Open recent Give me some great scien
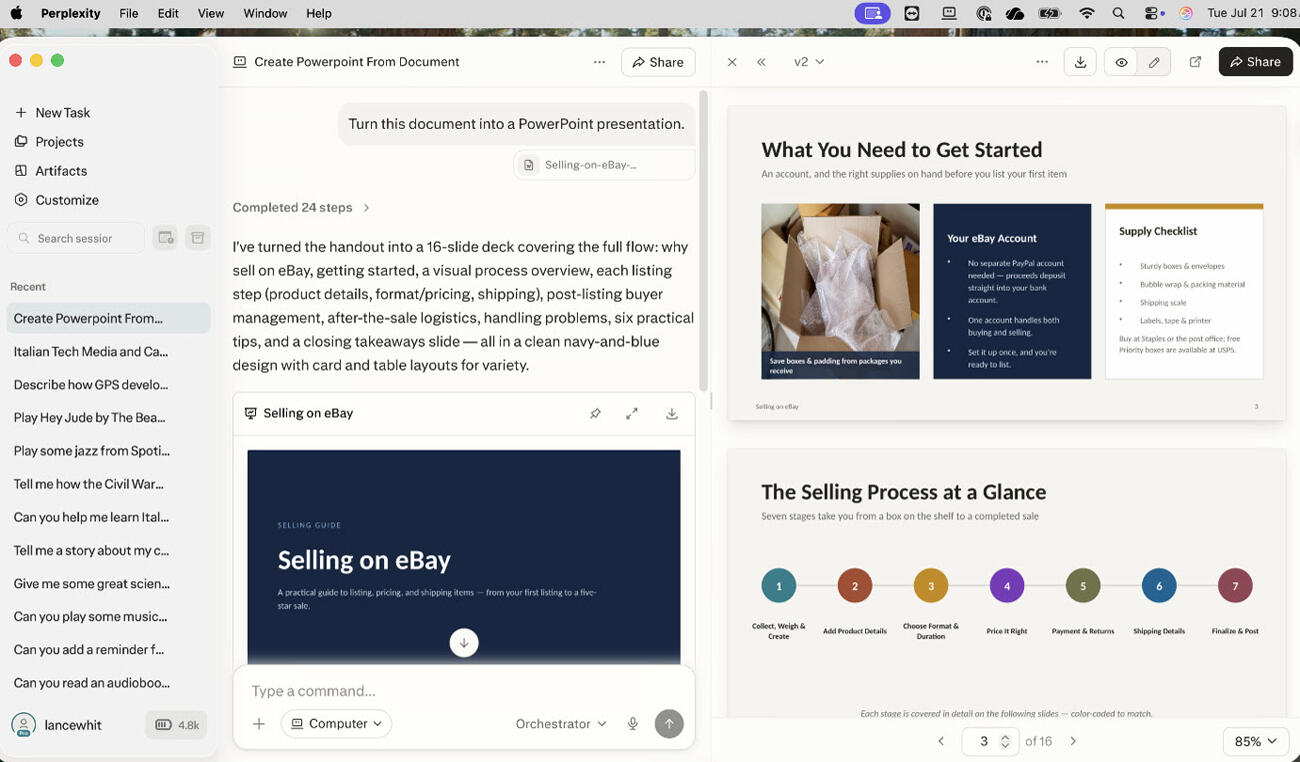1300x762 pixels. pyautogui.click(x=108, y=583)
